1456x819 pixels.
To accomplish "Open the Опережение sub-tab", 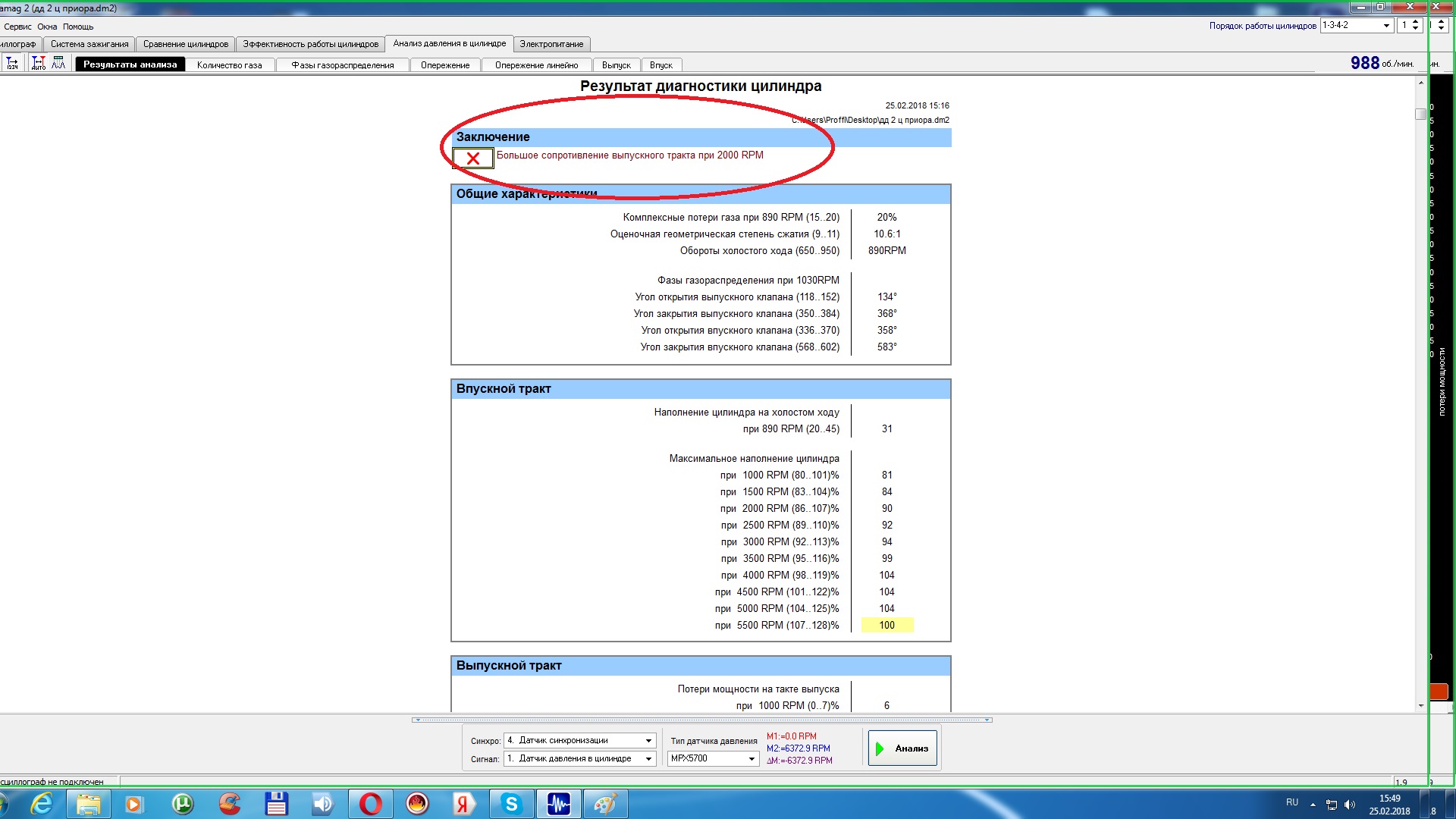I will pyautogui.click(x=445, y=65).
